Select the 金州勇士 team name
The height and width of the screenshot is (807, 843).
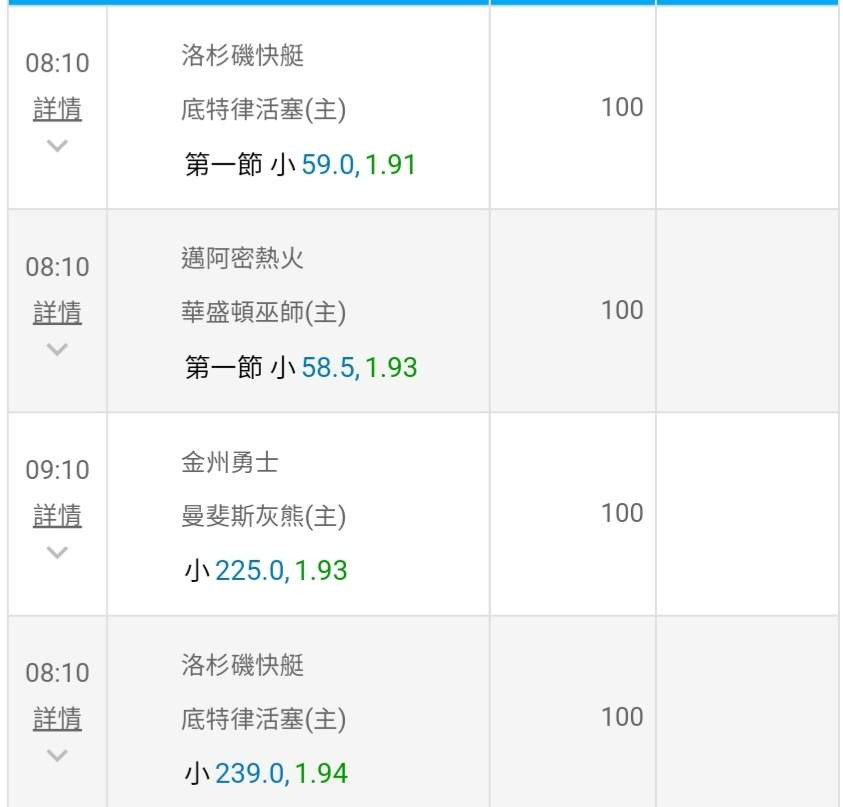229,463
